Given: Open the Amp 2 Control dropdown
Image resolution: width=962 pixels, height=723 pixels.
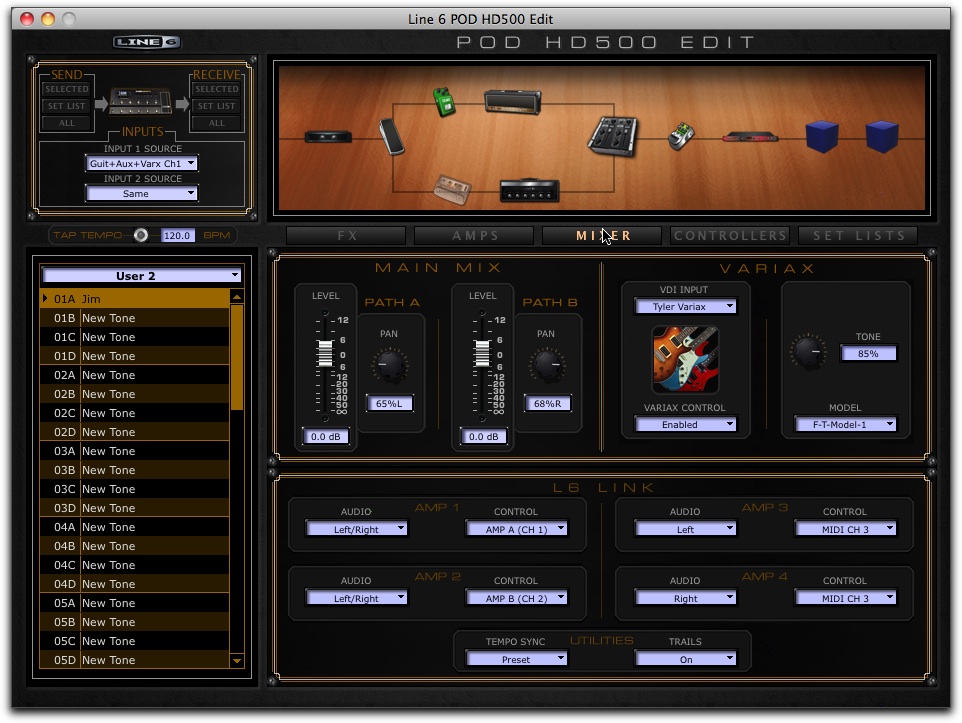Looking at the screenshot, I should click(x=517, y=598).
